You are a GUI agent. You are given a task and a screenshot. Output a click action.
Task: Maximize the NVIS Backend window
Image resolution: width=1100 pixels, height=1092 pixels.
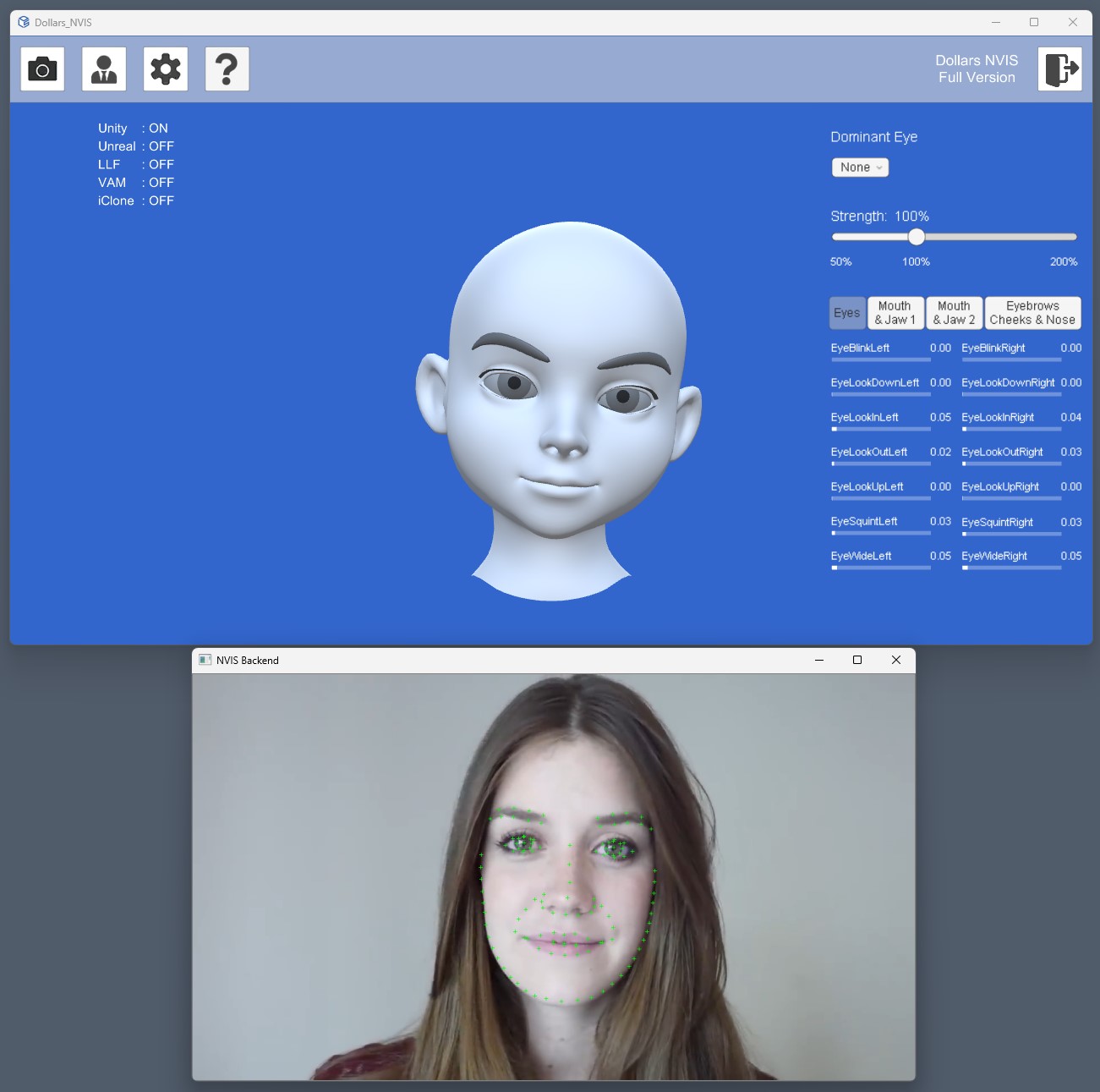click(857, 661)
